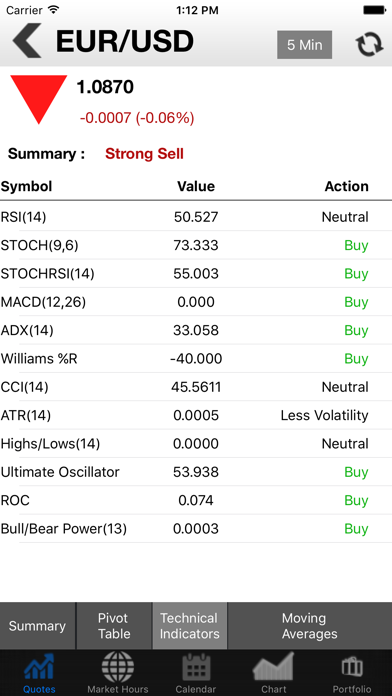
Task: Select the Technical Indicators tab
Action: (190, 626)
